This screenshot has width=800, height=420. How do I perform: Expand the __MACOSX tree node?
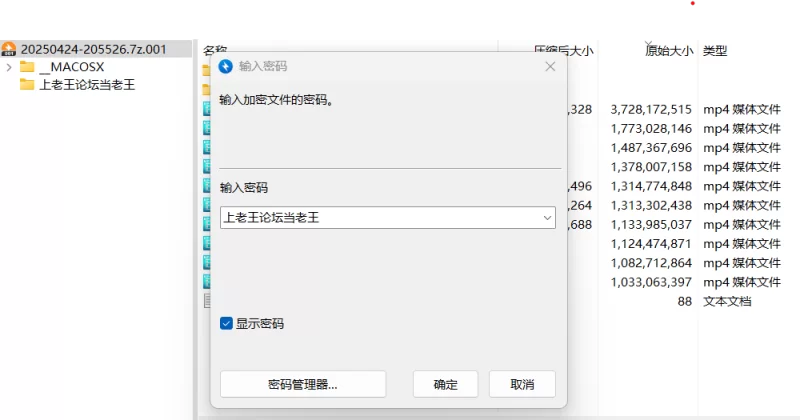point(9,67)
